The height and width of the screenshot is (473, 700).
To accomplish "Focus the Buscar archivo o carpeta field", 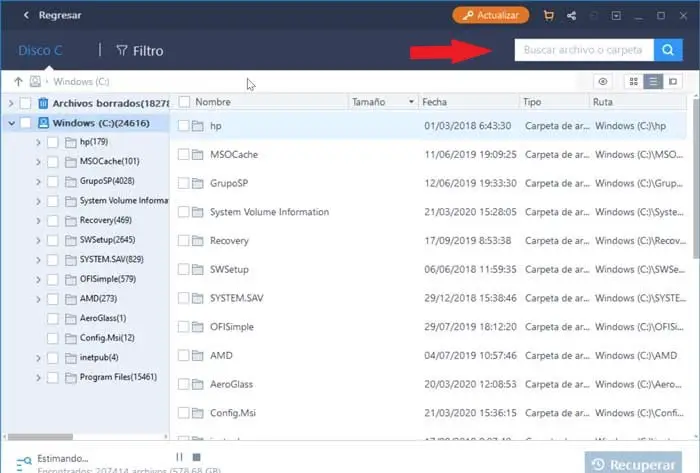I will pos(584,50).
